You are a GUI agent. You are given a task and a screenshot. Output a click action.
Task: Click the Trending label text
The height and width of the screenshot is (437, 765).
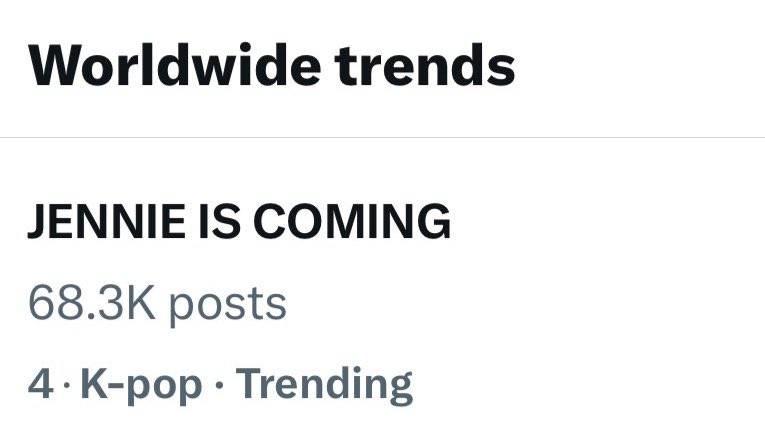325,384
